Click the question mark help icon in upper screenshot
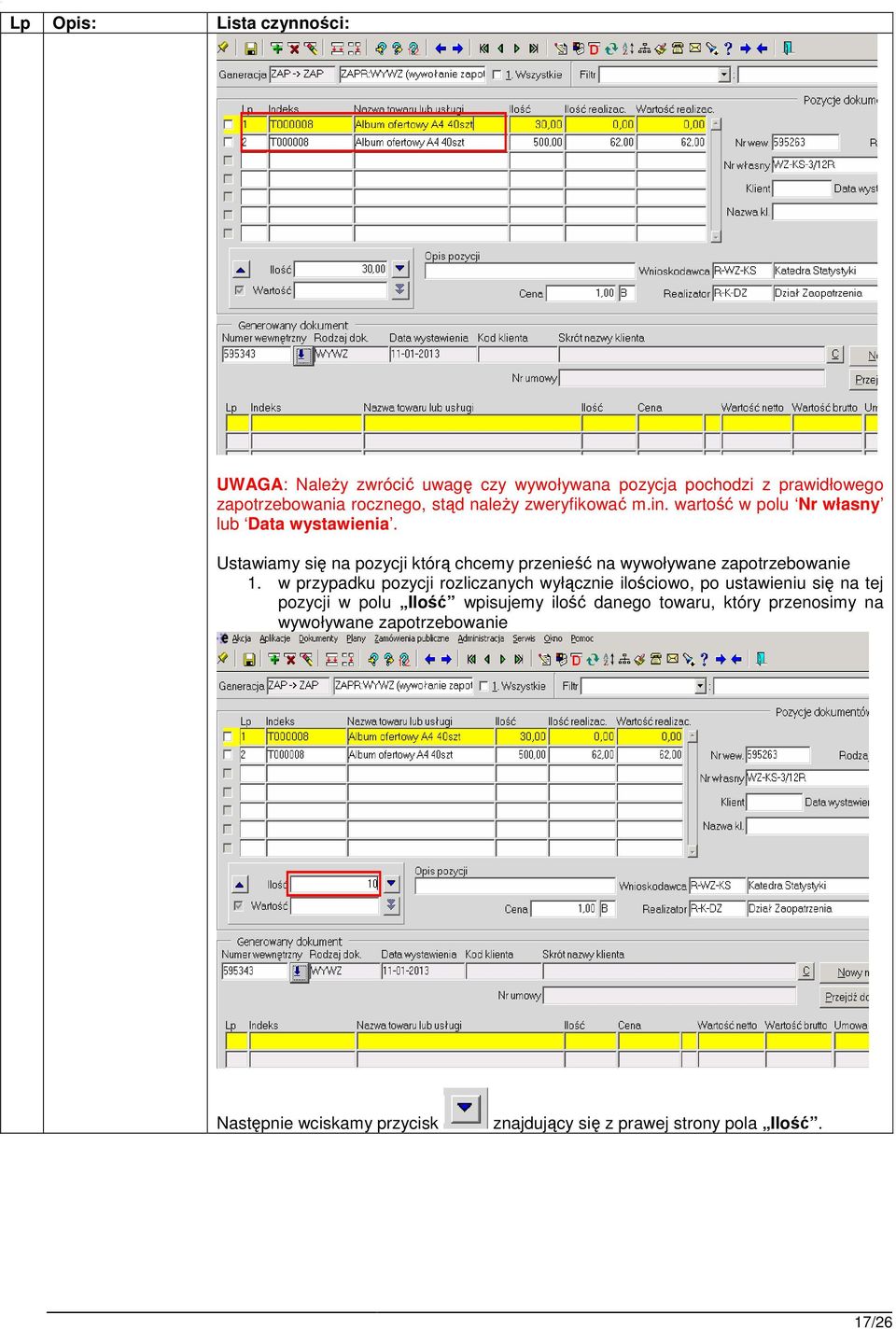 (x=728, y=49)
